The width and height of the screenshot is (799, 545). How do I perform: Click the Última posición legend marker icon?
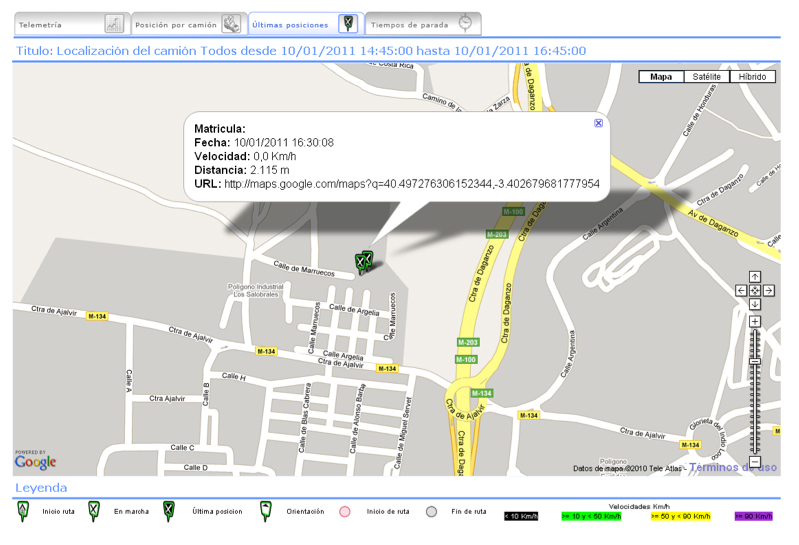click(x=169, y=511)
